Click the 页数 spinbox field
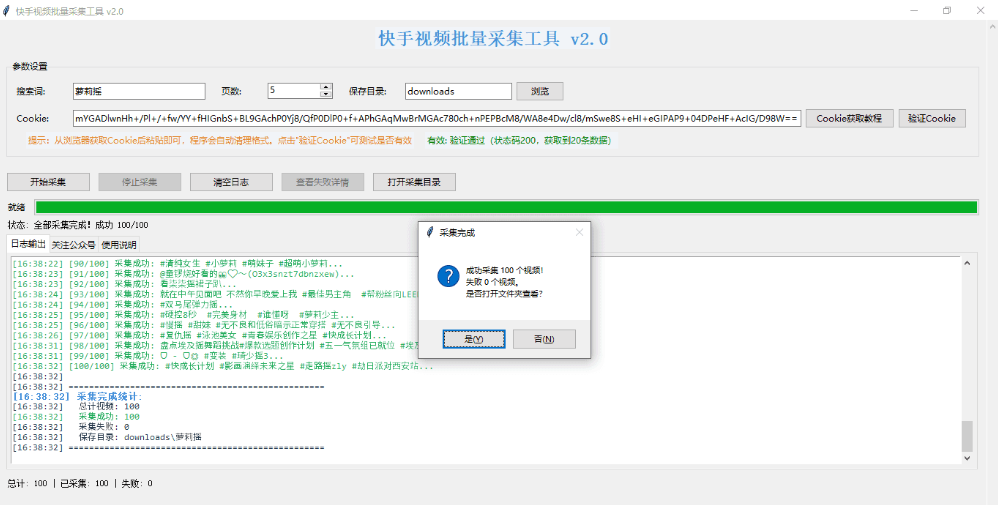998x505 pixels. pos(293,91)
